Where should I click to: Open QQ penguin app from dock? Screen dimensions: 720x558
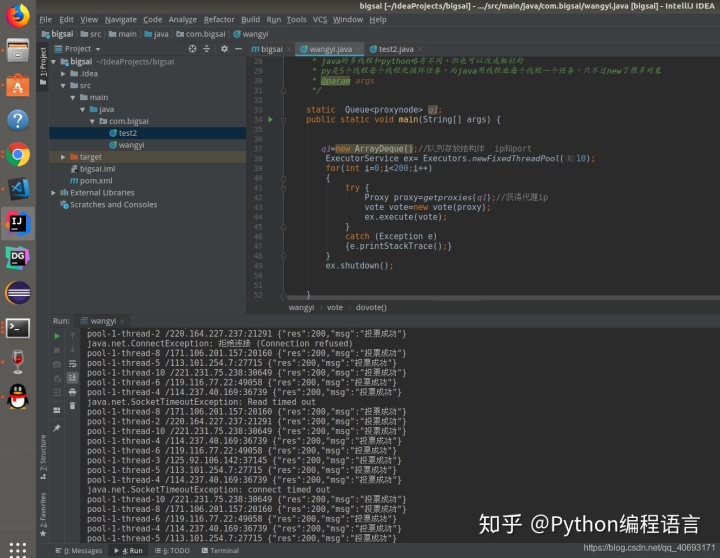click(17, 396)
